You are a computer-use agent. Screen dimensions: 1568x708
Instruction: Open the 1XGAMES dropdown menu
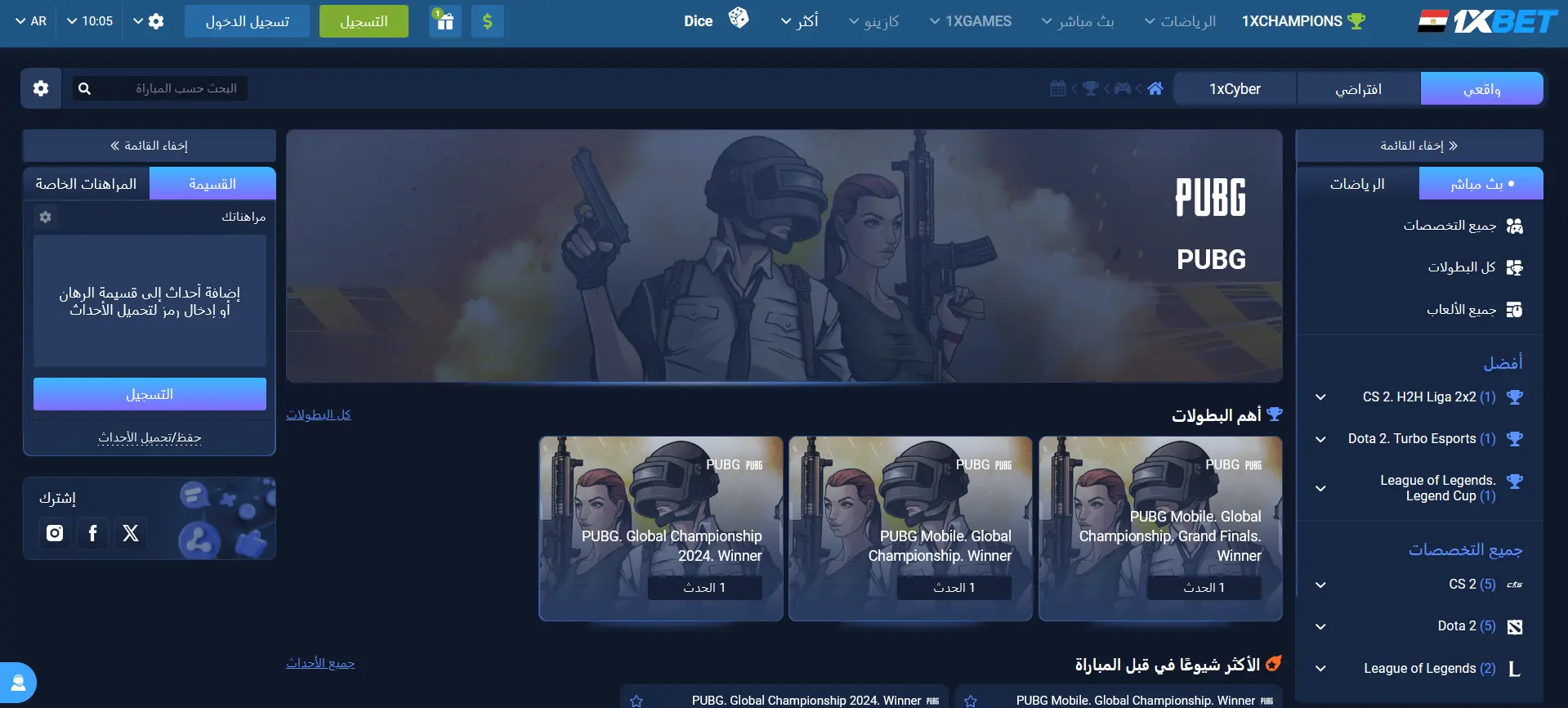[x=971, y=21]
